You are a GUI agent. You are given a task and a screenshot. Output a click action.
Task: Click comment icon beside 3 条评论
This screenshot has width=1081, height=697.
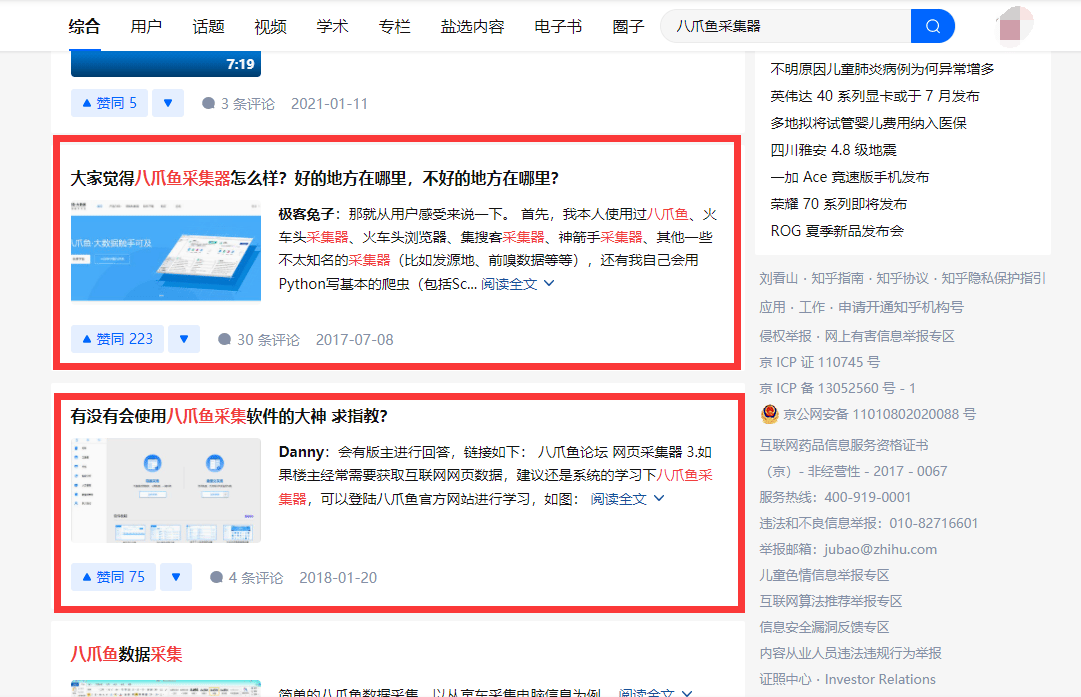(208, 103)
